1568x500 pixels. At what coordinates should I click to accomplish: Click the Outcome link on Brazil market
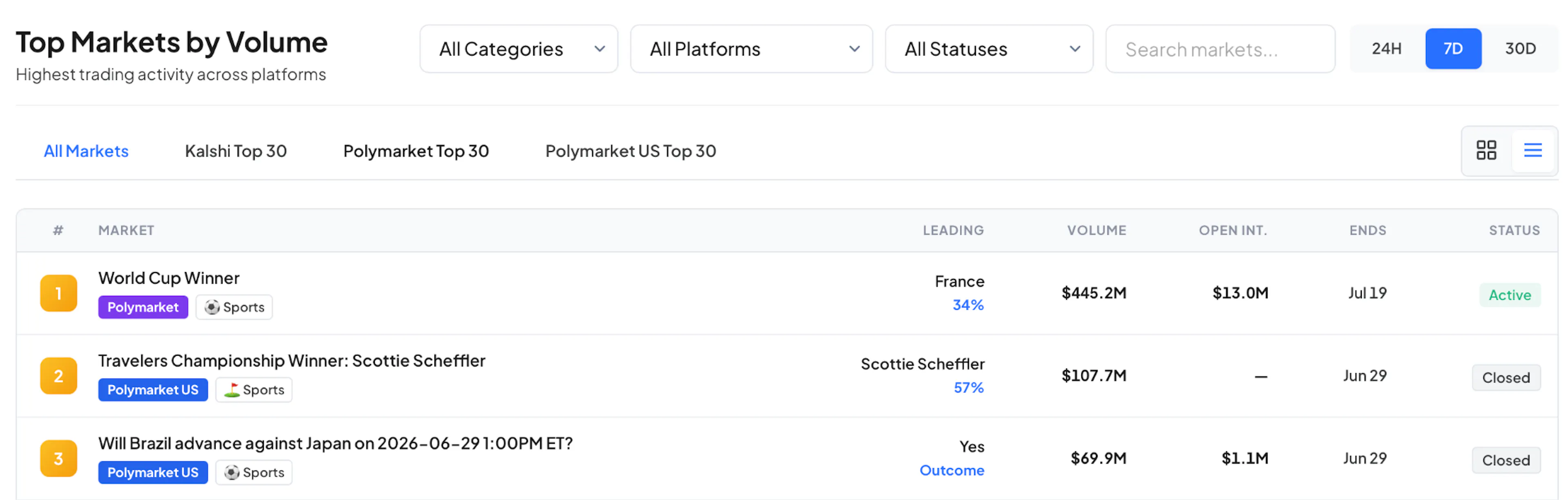point(951,470)
